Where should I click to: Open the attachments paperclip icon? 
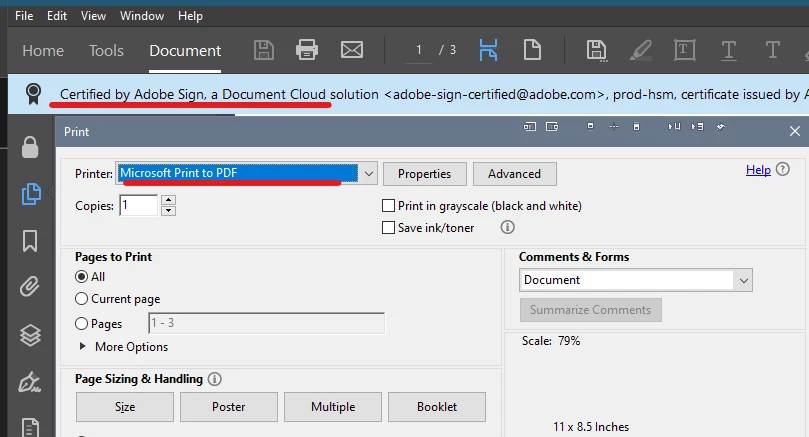point(30,287)
